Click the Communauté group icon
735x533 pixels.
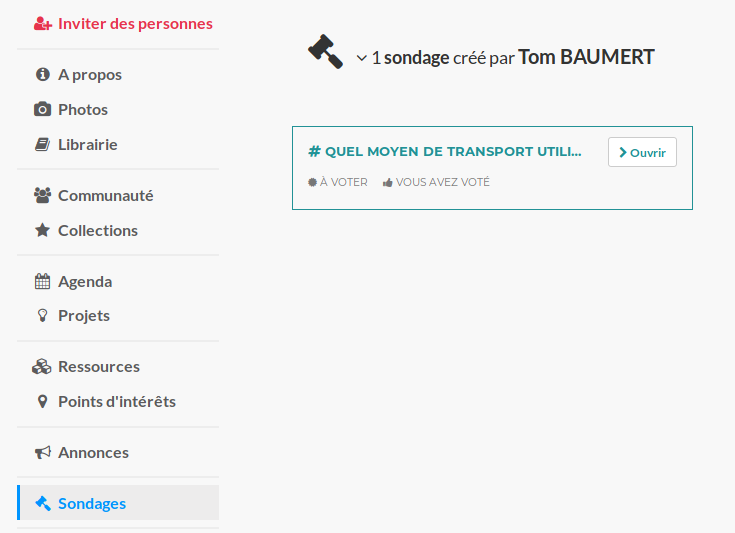pos(42,195)
